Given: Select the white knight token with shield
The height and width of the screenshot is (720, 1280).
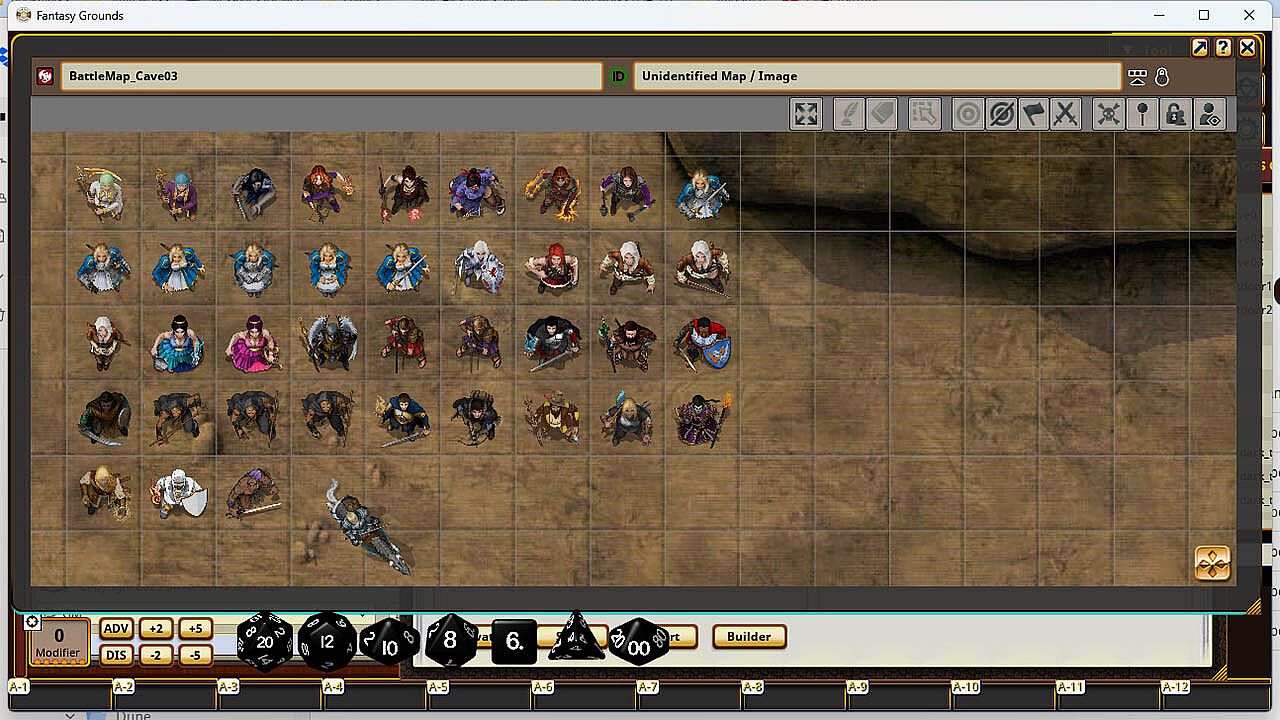Looking at the screenshot, I should [x=179, y=493].
